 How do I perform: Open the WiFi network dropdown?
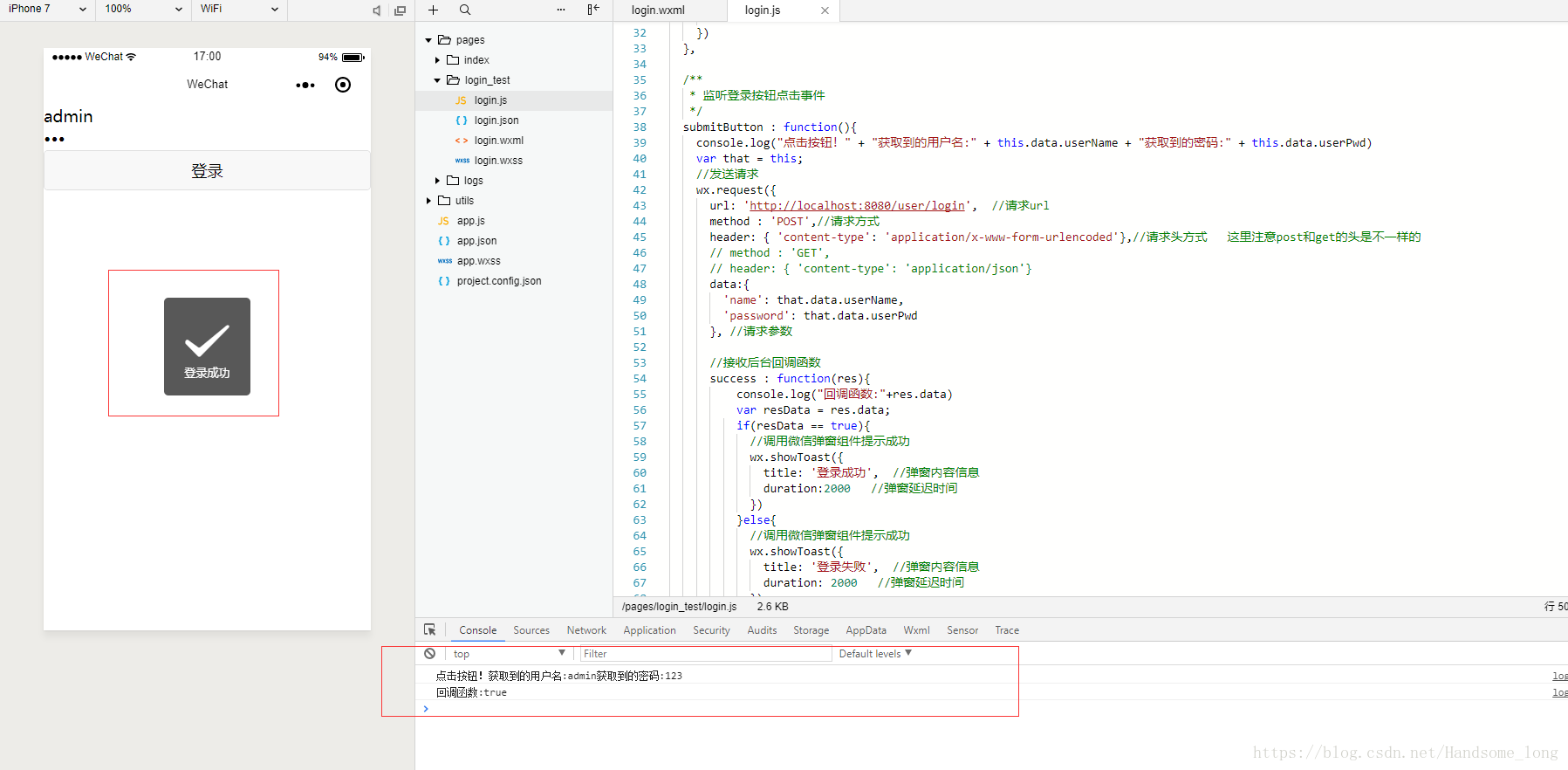coord(239,9)
